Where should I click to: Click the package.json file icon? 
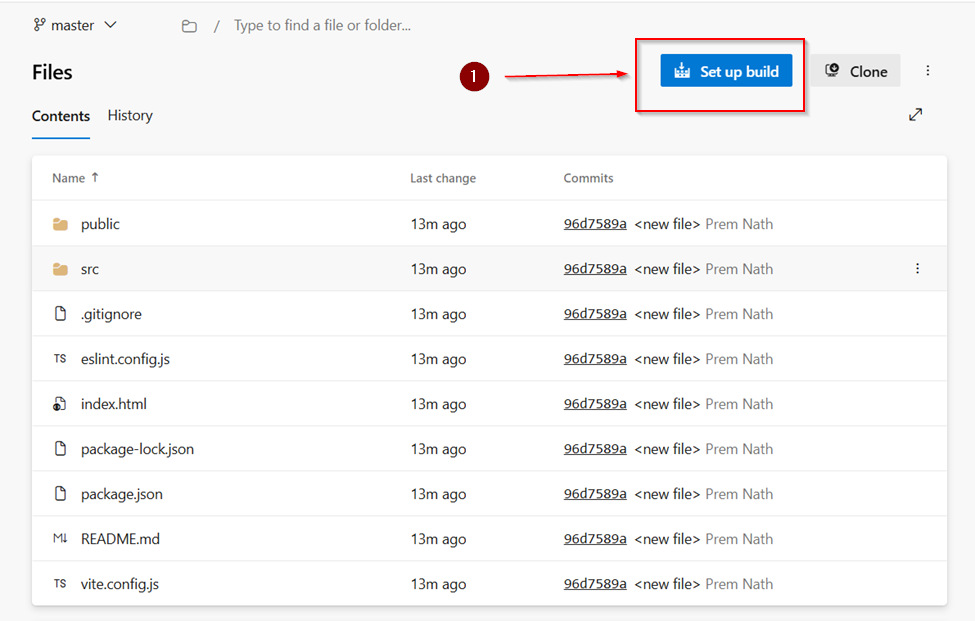(x=60, y=494)
